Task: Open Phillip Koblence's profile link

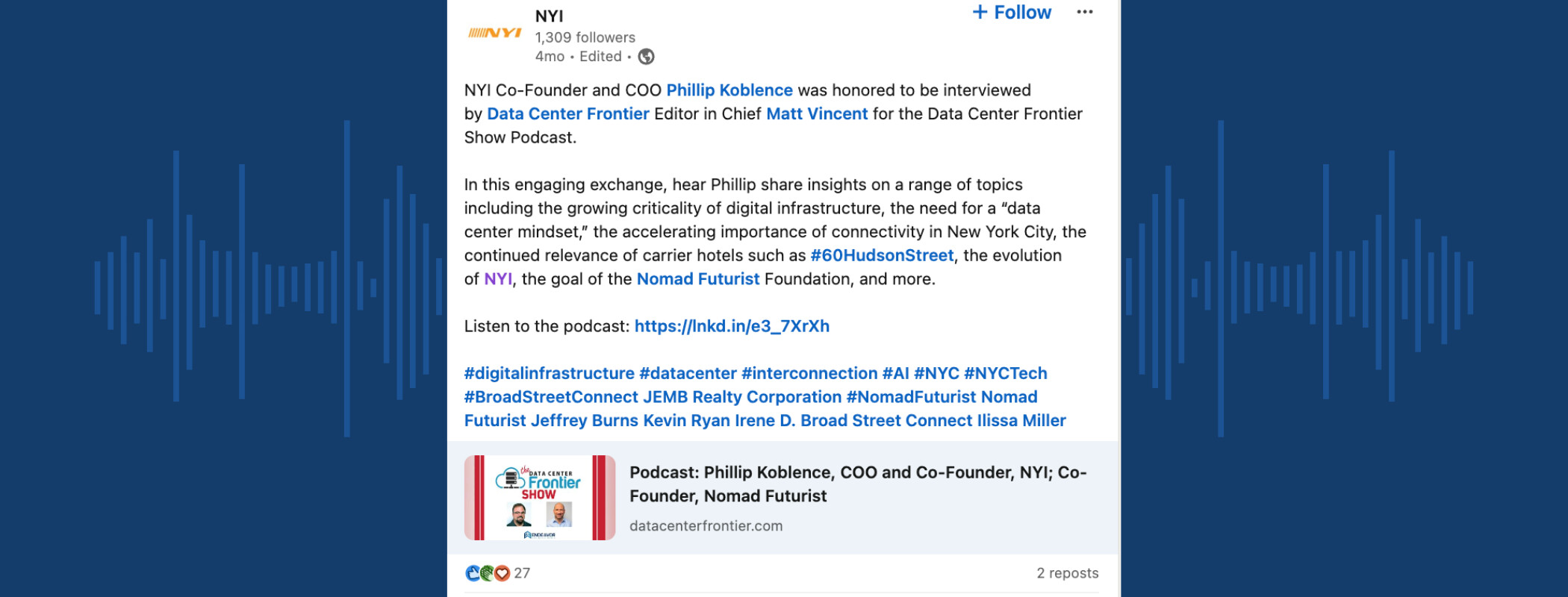Action: click(729, 90)
